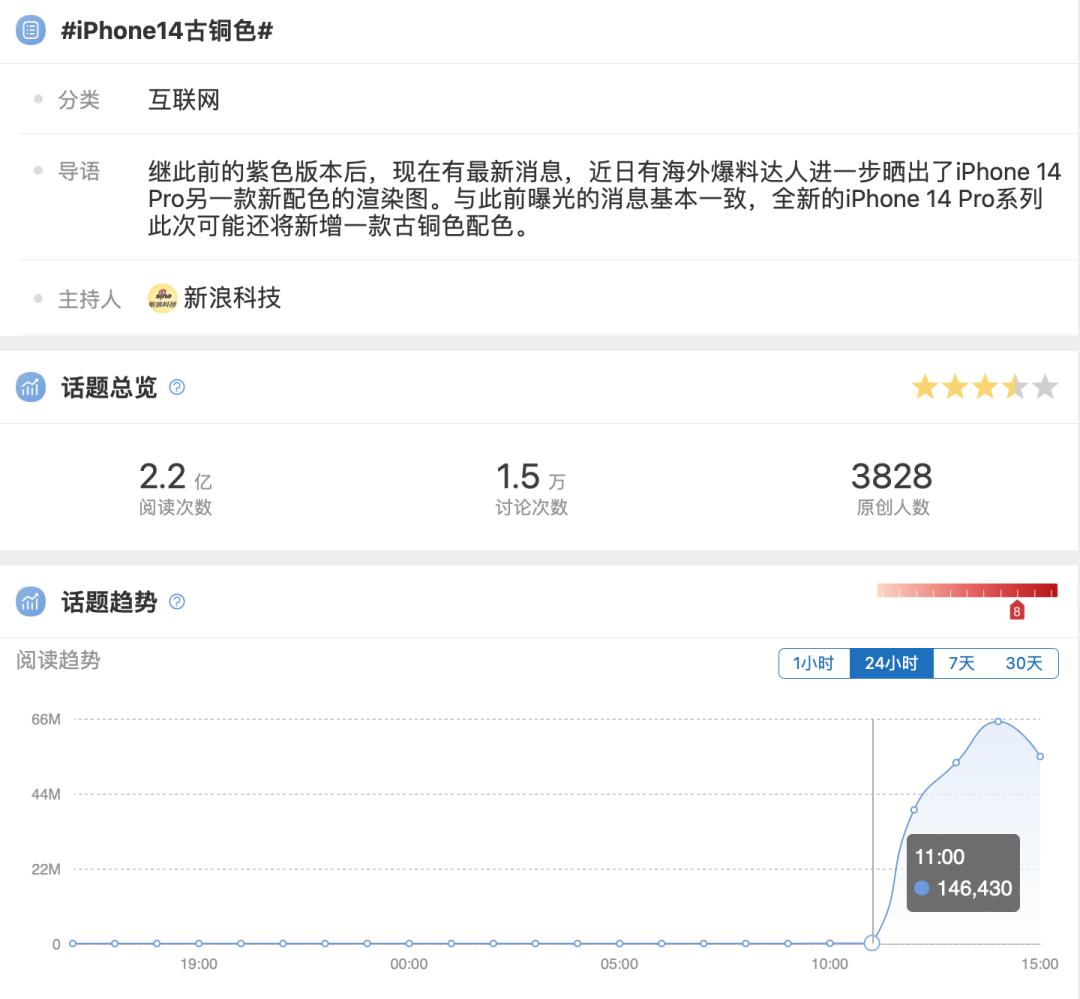1080x999 pixels.
Task: Click the topic document icon beside #iPhone14古铜色#
Action: coord(30,30)
